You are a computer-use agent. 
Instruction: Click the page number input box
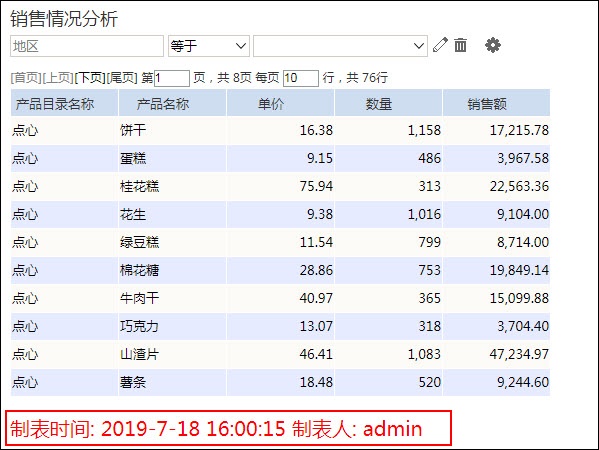(172, 78)
